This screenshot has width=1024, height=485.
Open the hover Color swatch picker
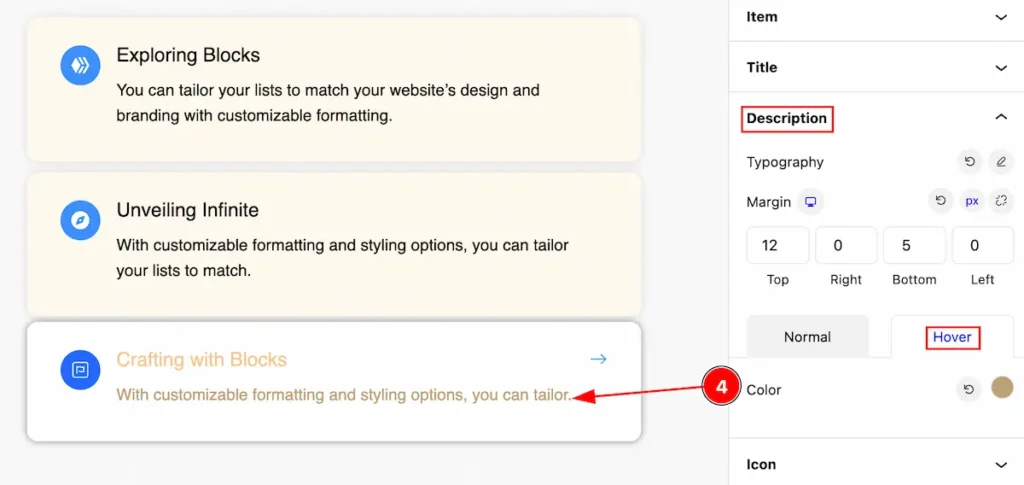click(x=1002, y=387)
